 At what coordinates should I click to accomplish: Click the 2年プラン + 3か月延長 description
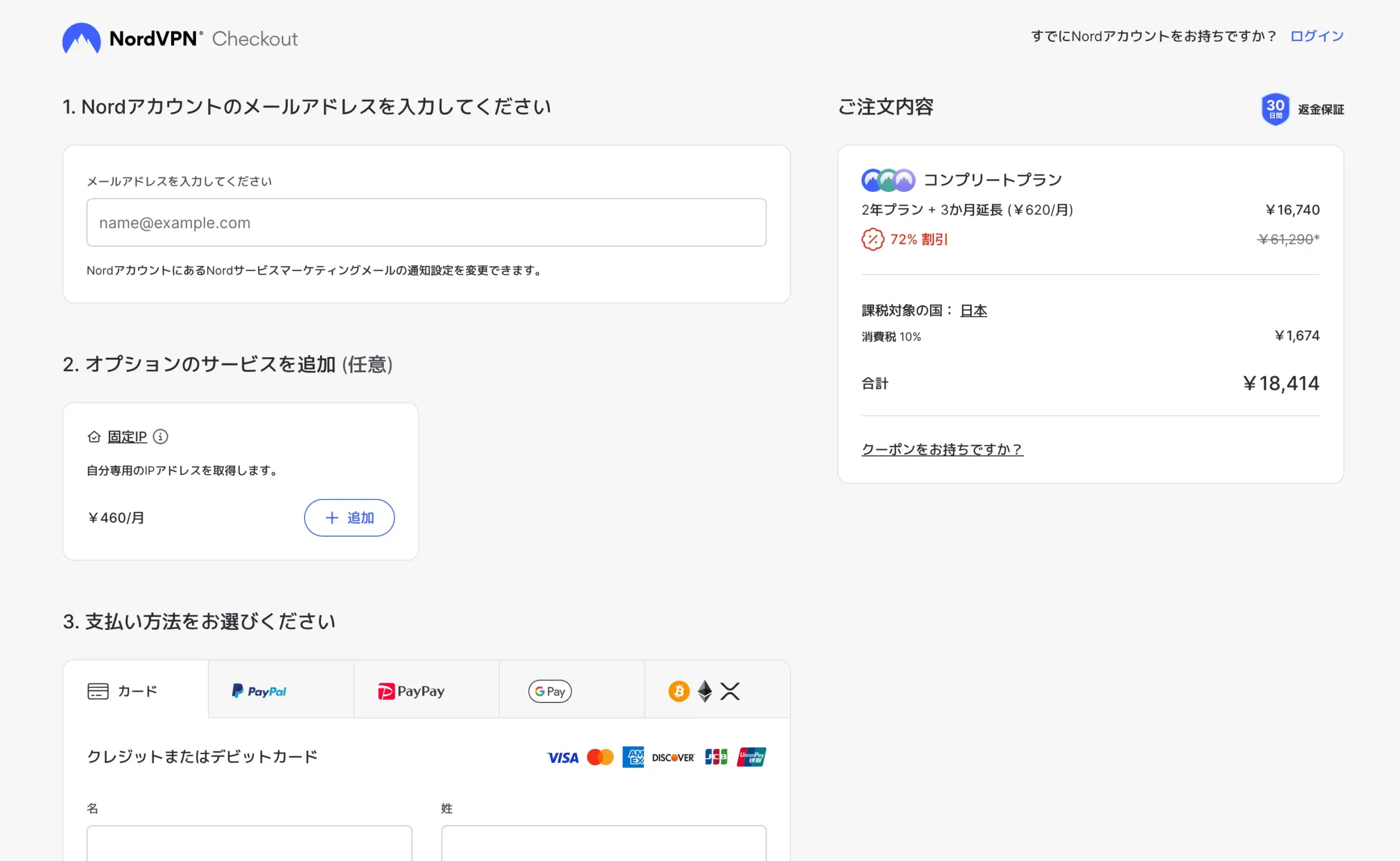(x=967, y=210)
